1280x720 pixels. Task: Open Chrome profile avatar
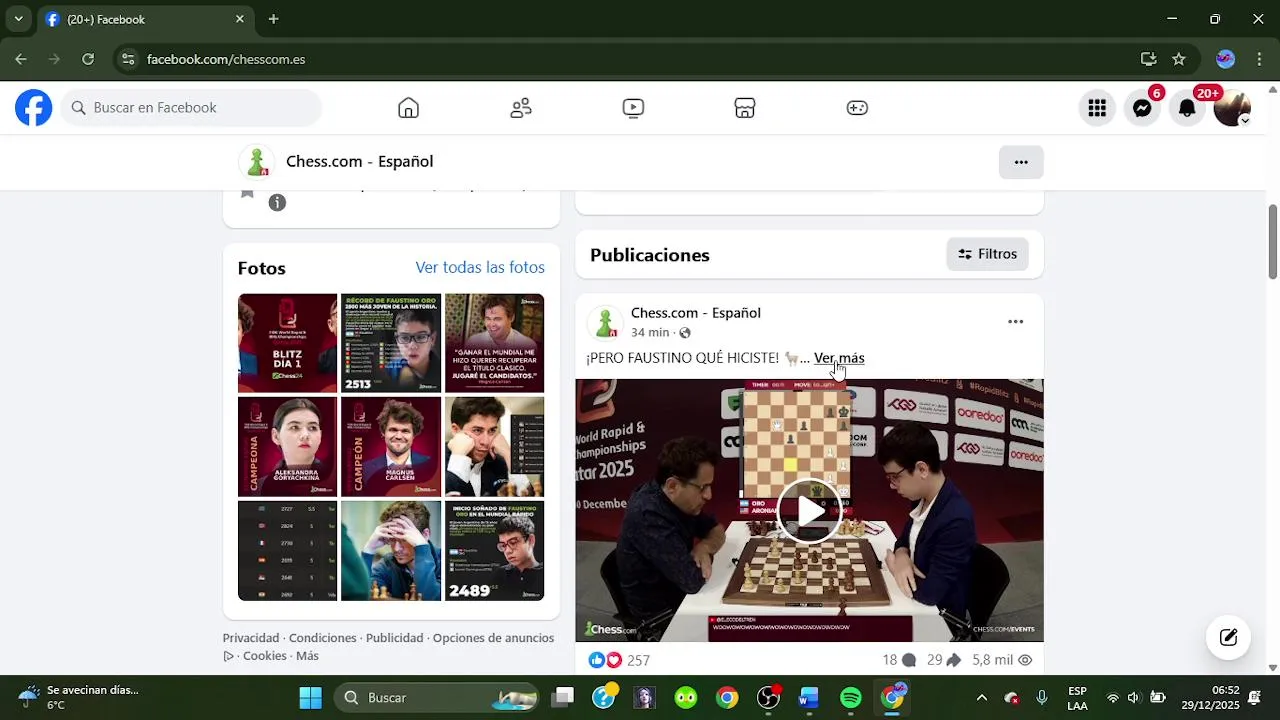[1225, 59]
